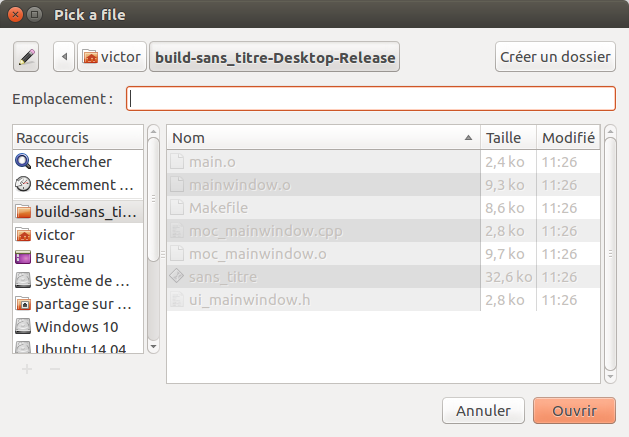Click the back arrow in path bar
Image resolution: width=629 pixels, height=437 pixels.
tap(64, 57)
